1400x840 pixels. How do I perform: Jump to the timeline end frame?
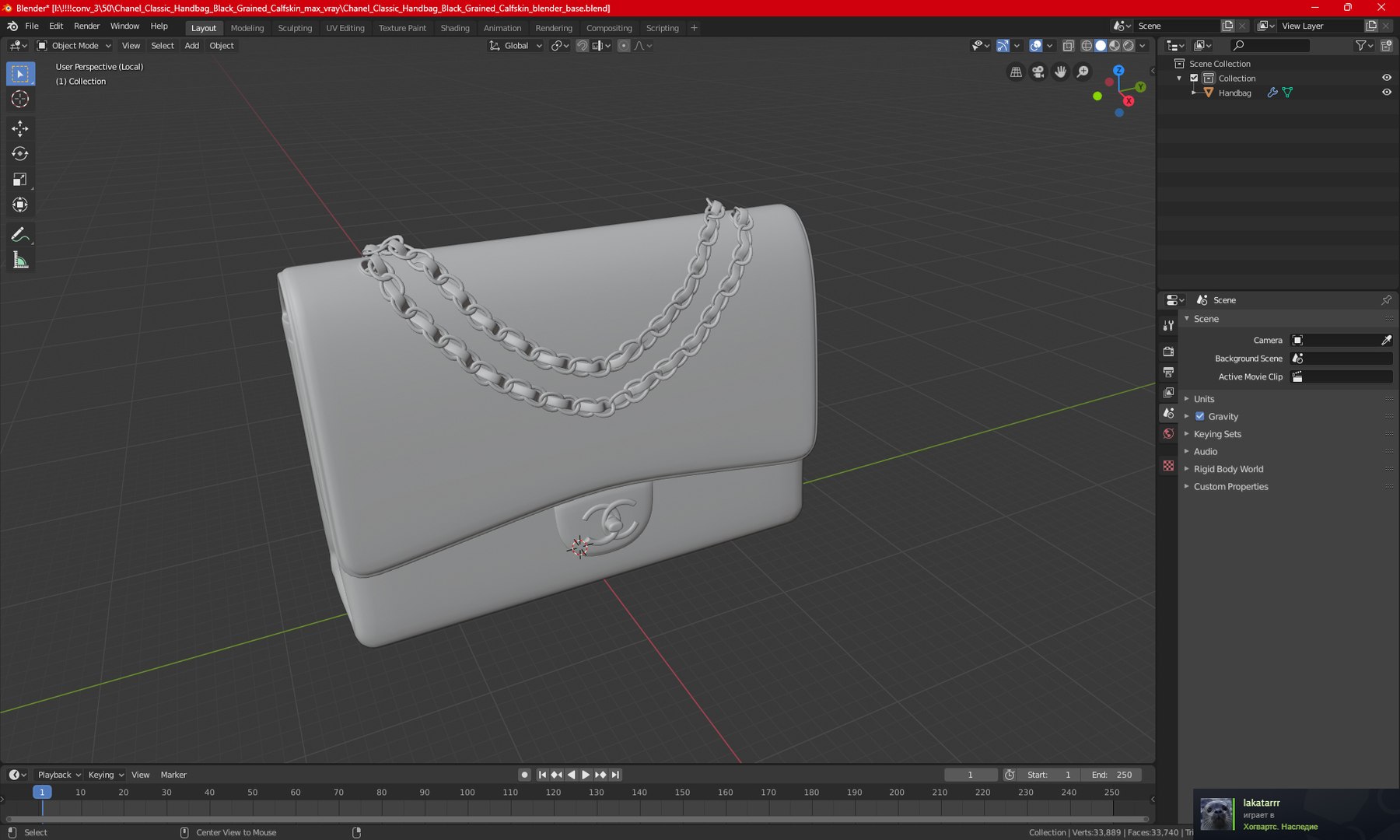[x=615, y=775]
